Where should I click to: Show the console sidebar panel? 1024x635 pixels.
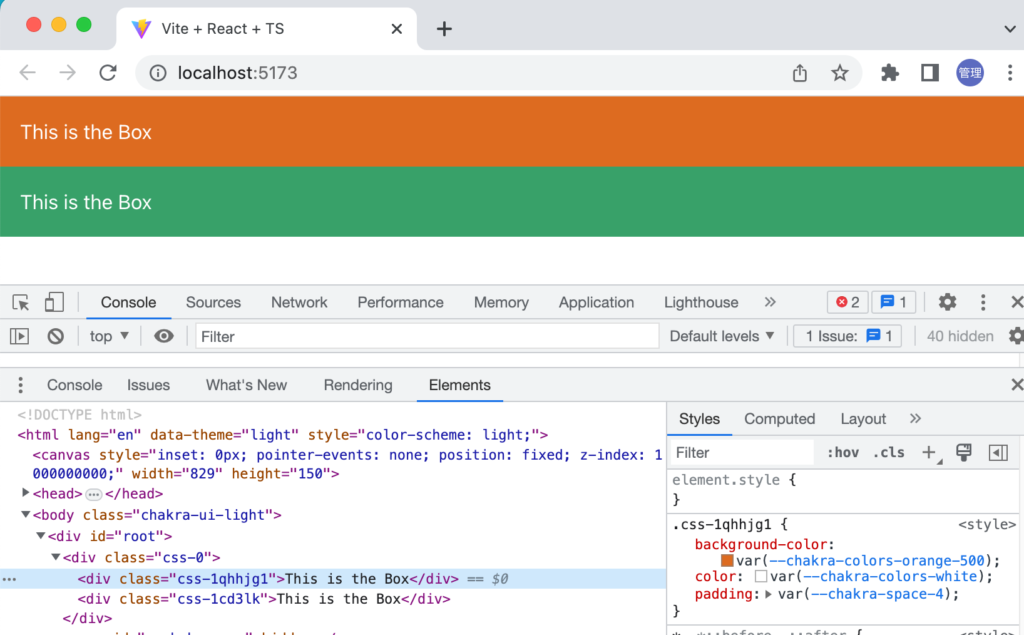(x=20, y=336)
